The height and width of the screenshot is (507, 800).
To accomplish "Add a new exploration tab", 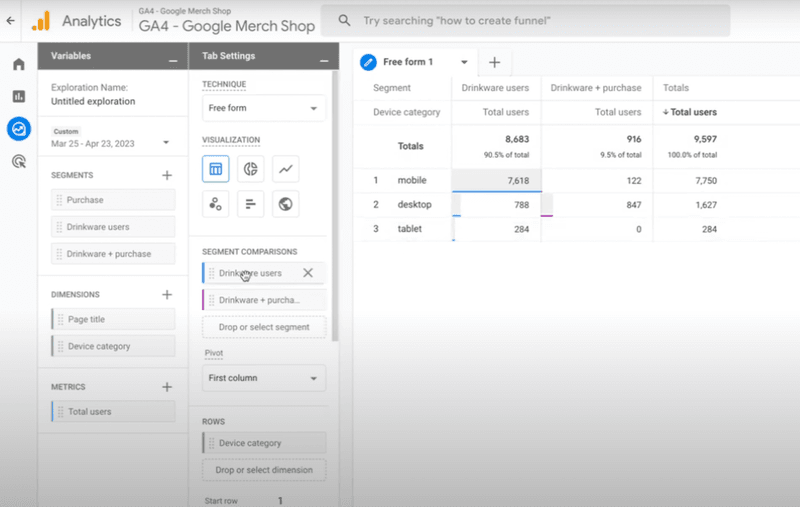I will [x=494, y=62].
